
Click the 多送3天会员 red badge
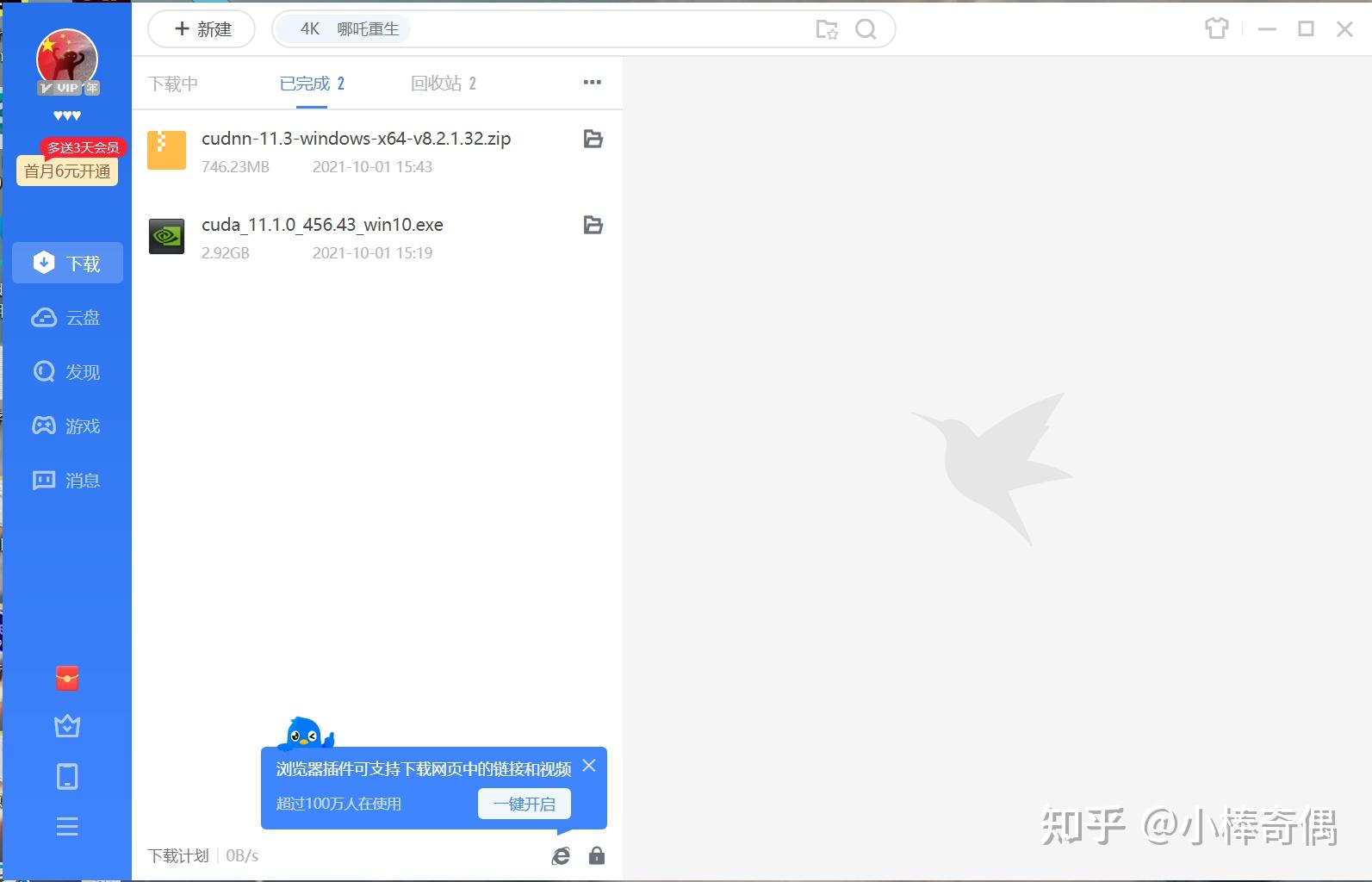coord(84,147)
